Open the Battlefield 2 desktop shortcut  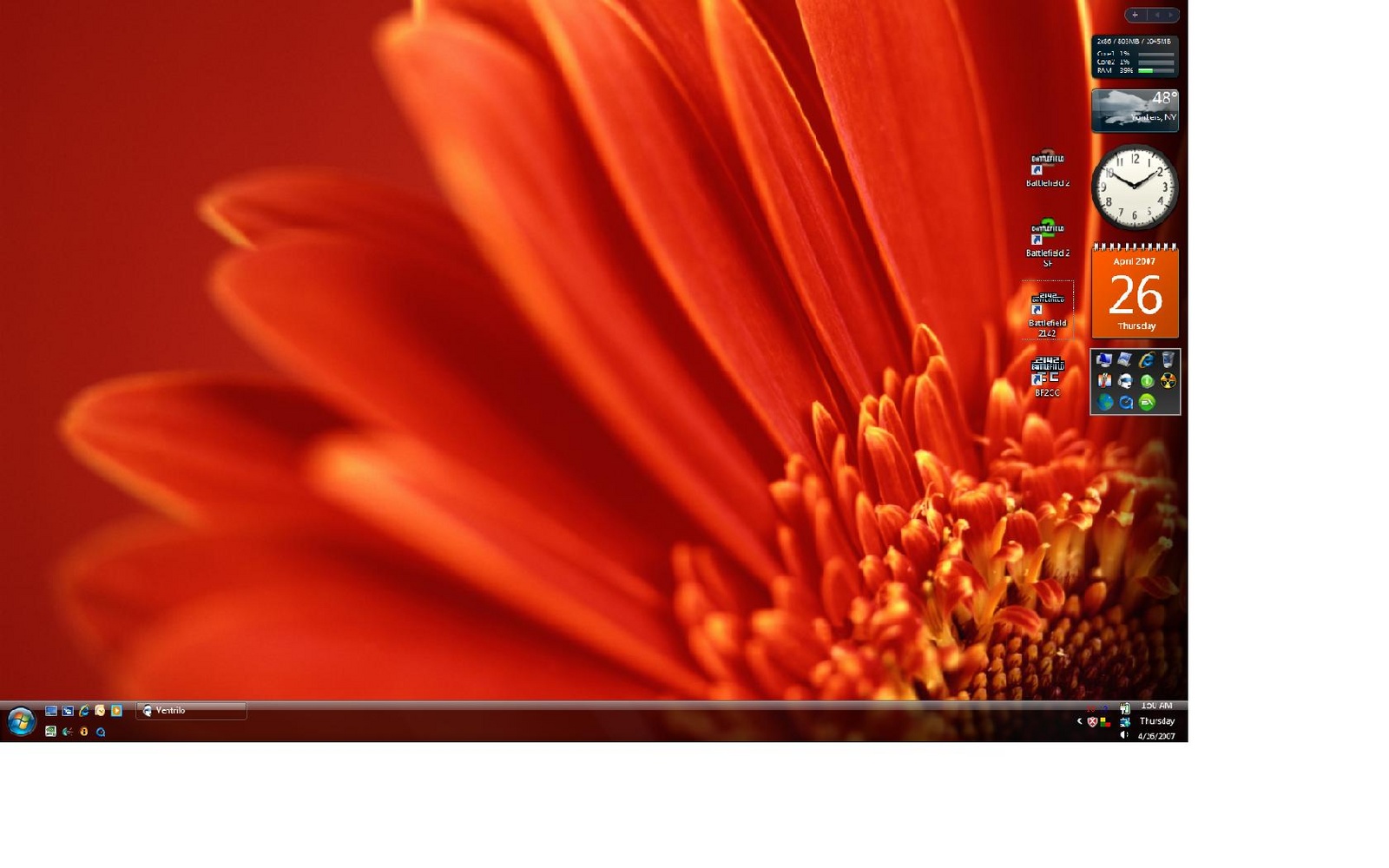[1047, 168]
